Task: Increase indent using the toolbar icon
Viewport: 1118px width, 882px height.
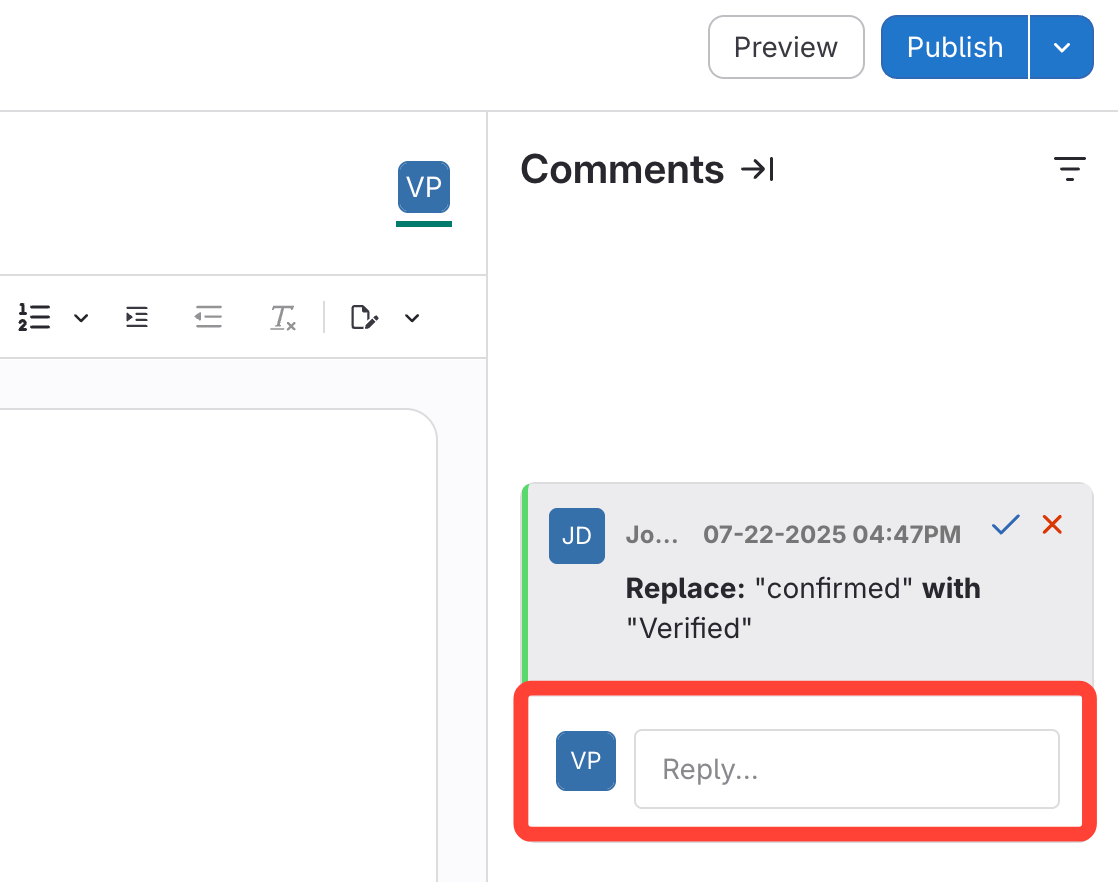Action: point(137,318)
